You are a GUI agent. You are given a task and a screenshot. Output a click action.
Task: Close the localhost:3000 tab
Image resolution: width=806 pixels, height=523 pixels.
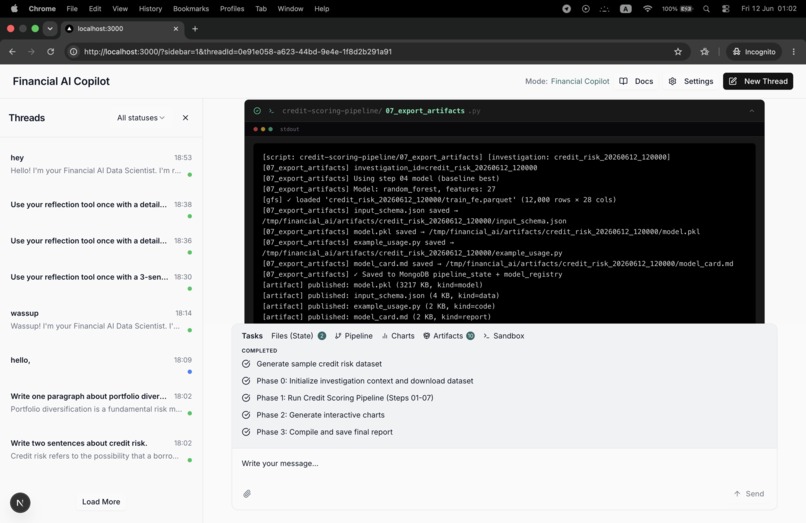[x=176, y=29]
